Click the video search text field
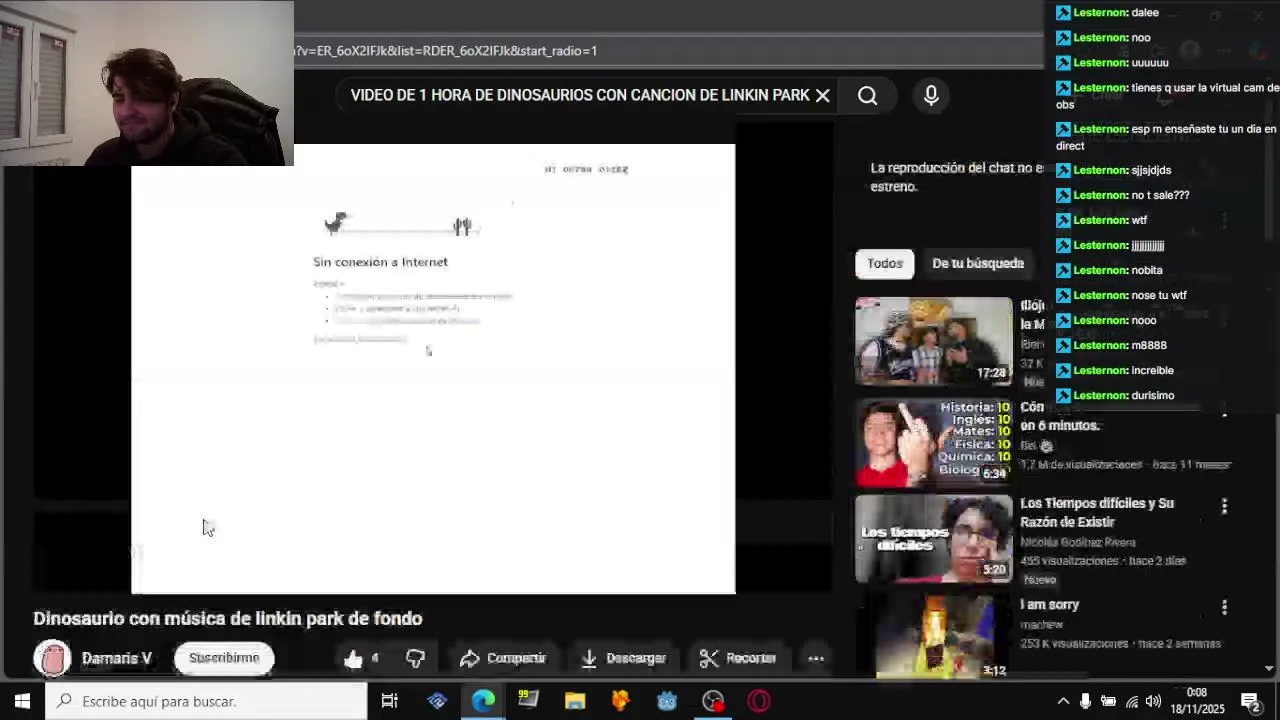Viewport: 1280px width, 720px height. pos(580,95)
